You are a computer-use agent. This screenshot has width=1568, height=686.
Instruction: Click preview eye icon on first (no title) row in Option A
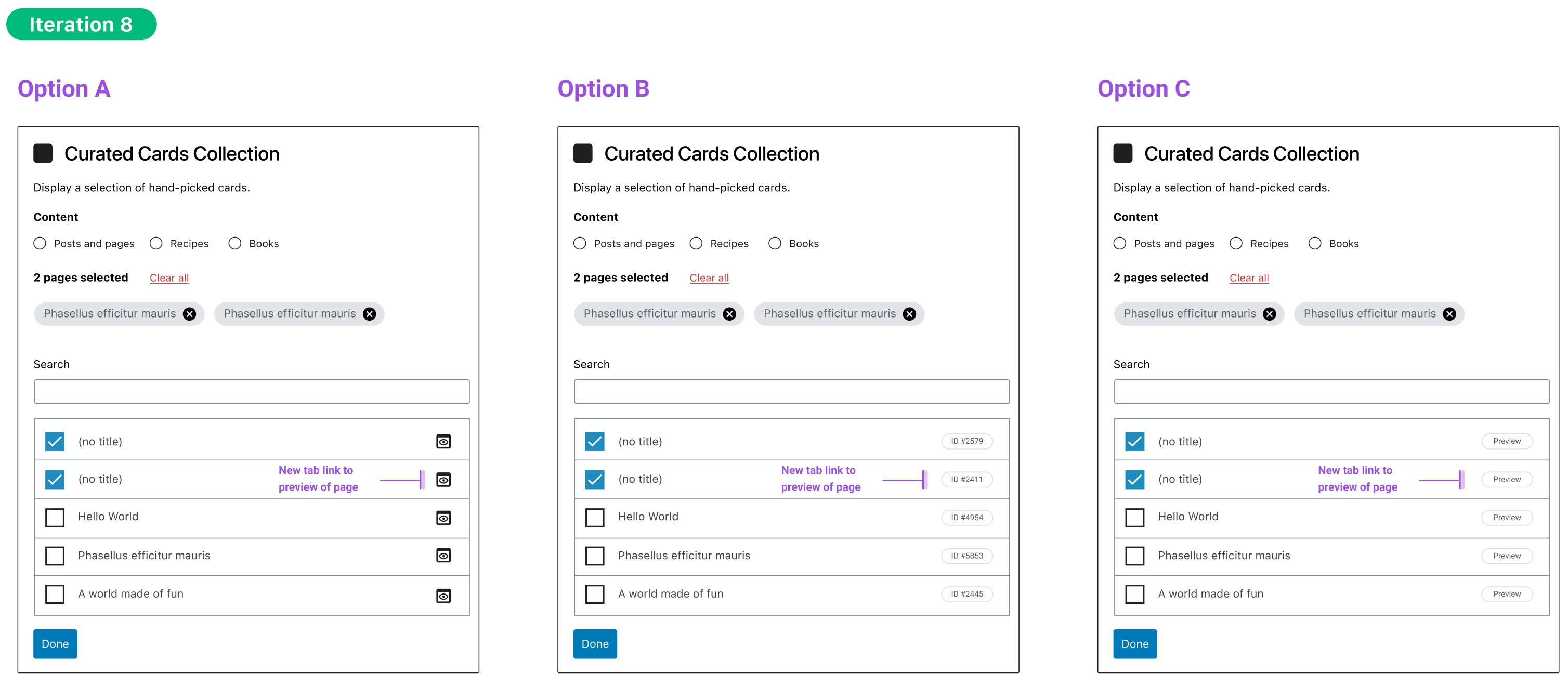[444, 441]
